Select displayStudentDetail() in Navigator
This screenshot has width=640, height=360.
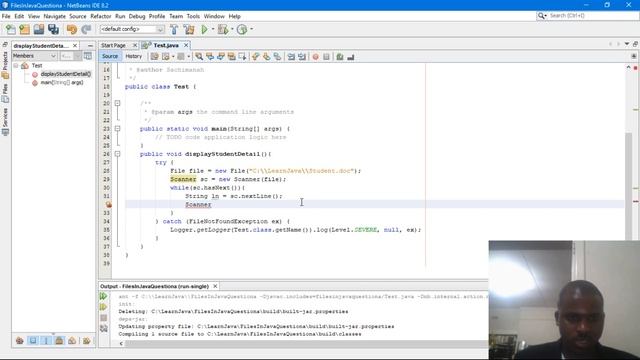[66, 74]
